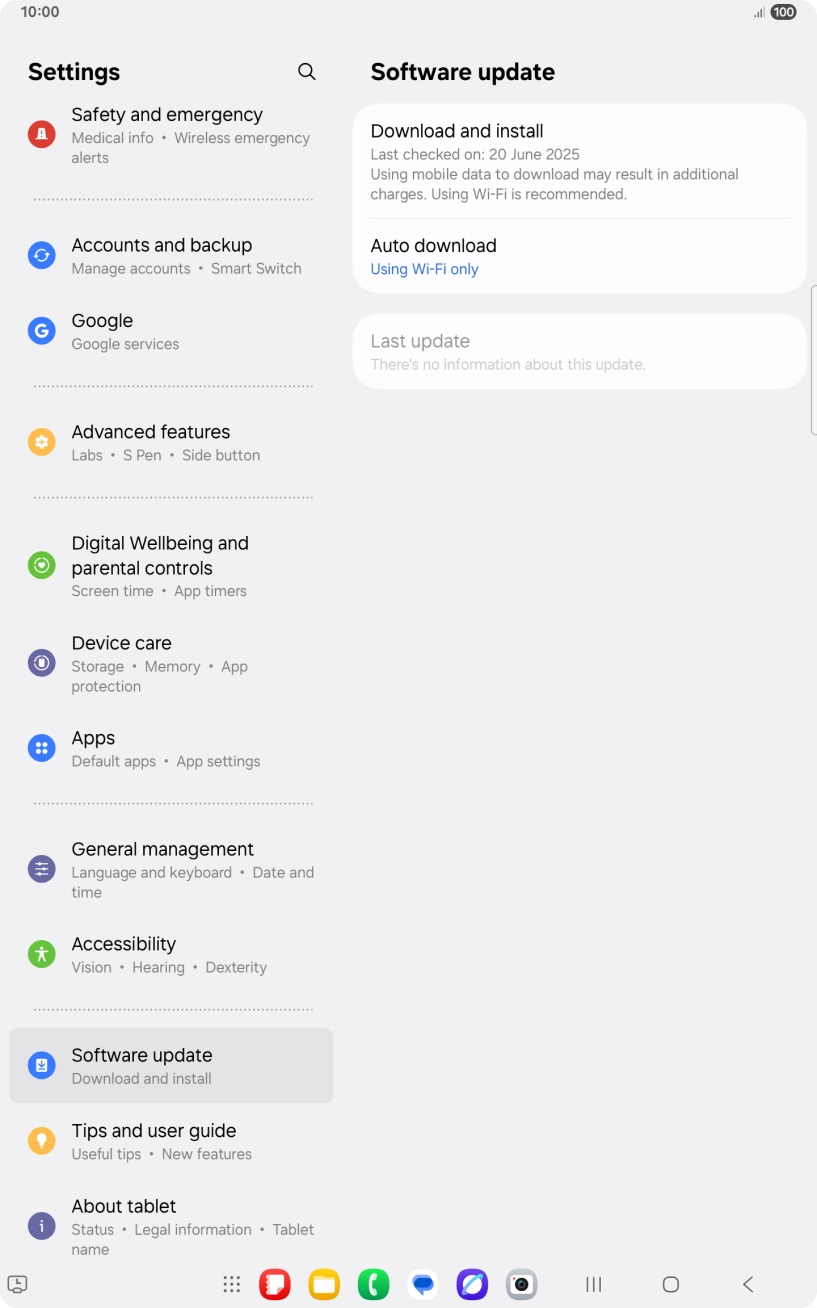Tap the Google G icon
Viewport: 817px width, 1308px height.
[41, 331]
